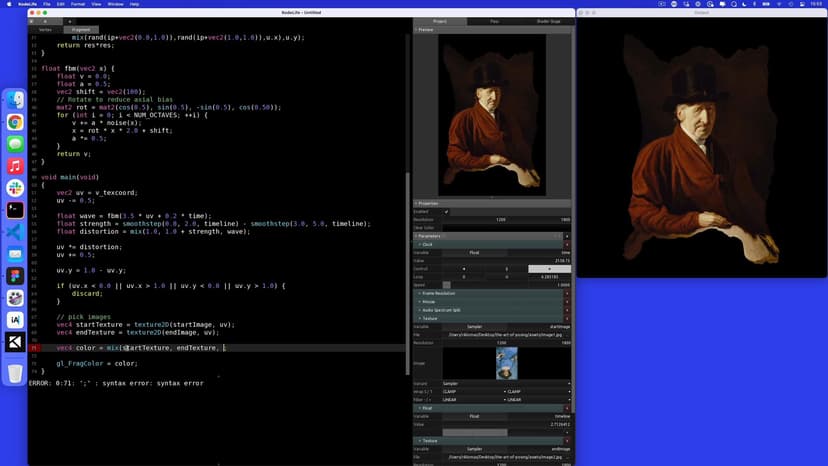Launch the Music app in dock
Screen dimensions: 828x466
pyautogui.click(x=15, y=166)
